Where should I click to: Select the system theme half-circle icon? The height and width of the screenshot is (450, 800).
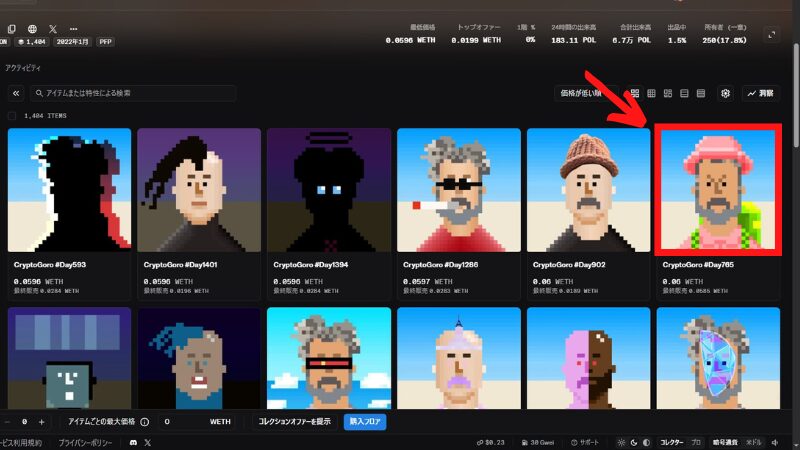[x=646, y=443]
